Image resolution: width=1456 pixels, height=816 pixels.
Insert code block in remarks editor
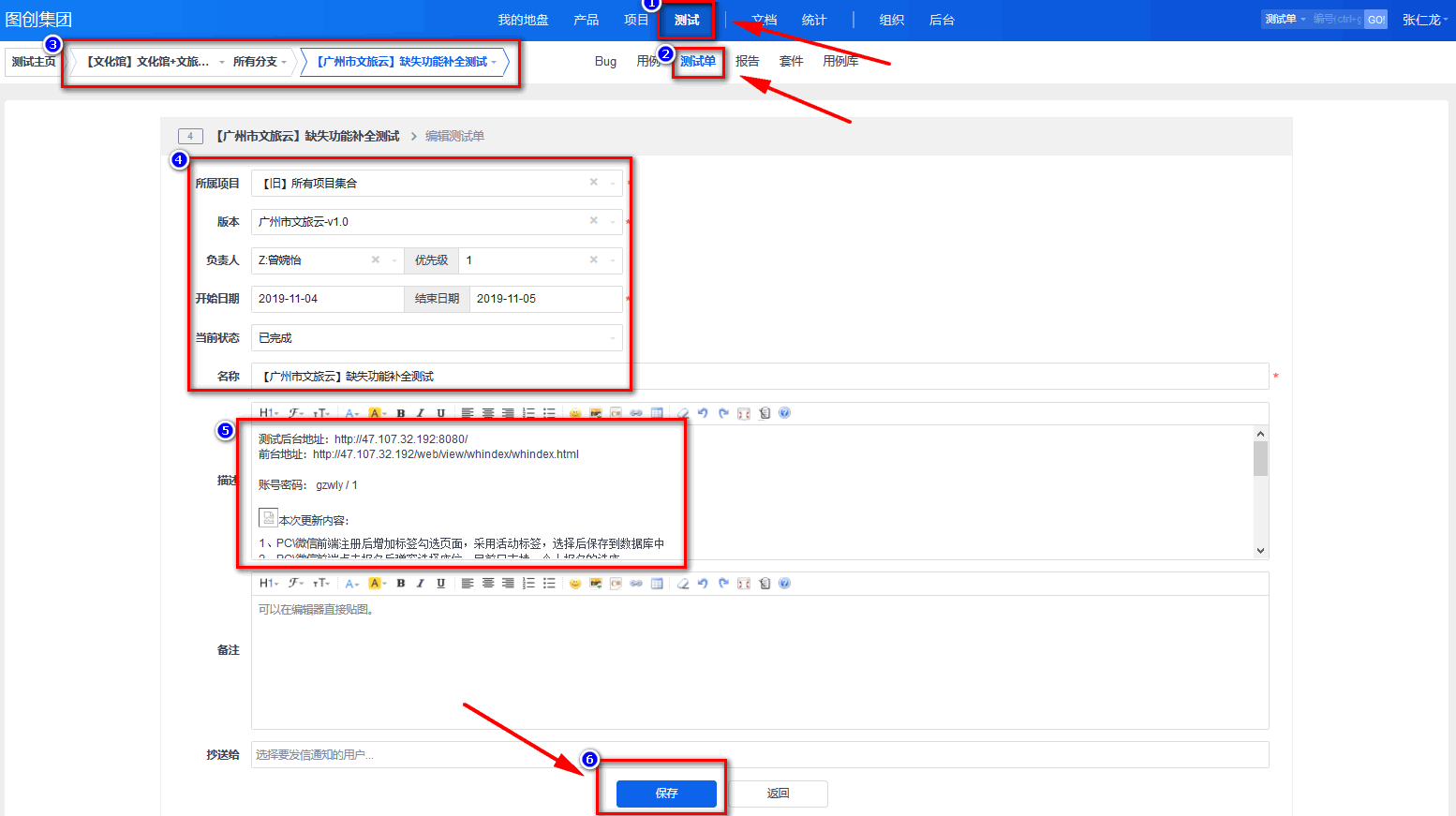pyautogui.click(x=616, y=584)
